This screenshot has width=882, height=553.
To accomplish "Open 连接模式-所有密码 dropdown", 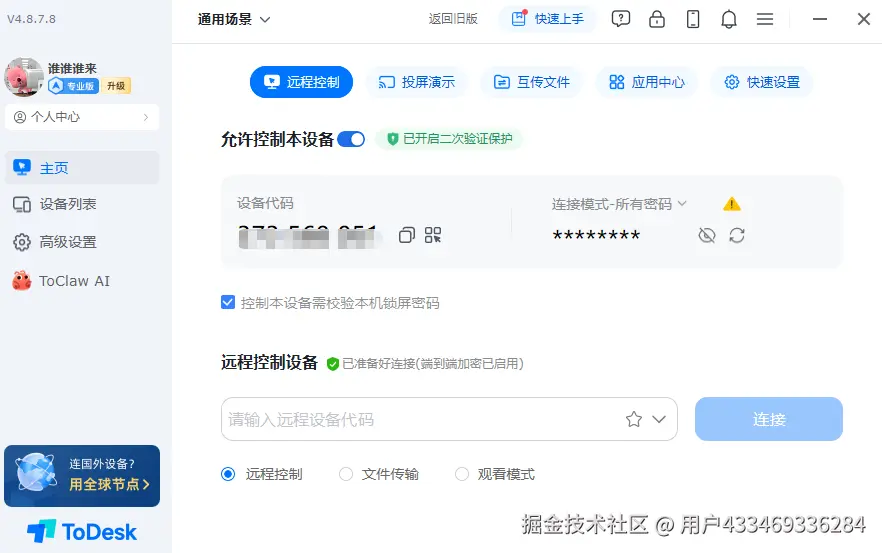I will tap(619, 204).
